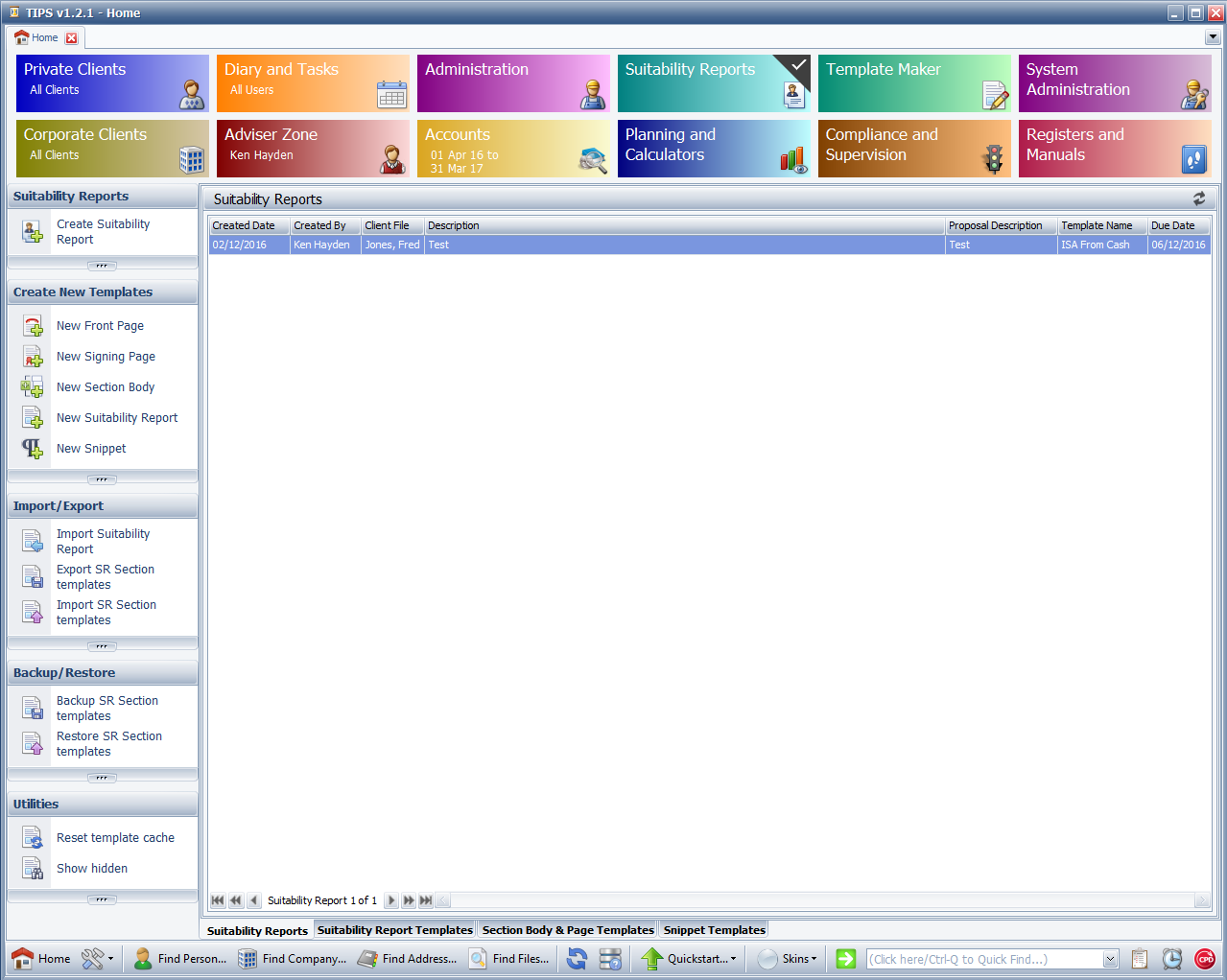Viewport: 1227px width, 980px height.
Task: Open the CPD icon in bottom toolbar
Action: 1204,959
